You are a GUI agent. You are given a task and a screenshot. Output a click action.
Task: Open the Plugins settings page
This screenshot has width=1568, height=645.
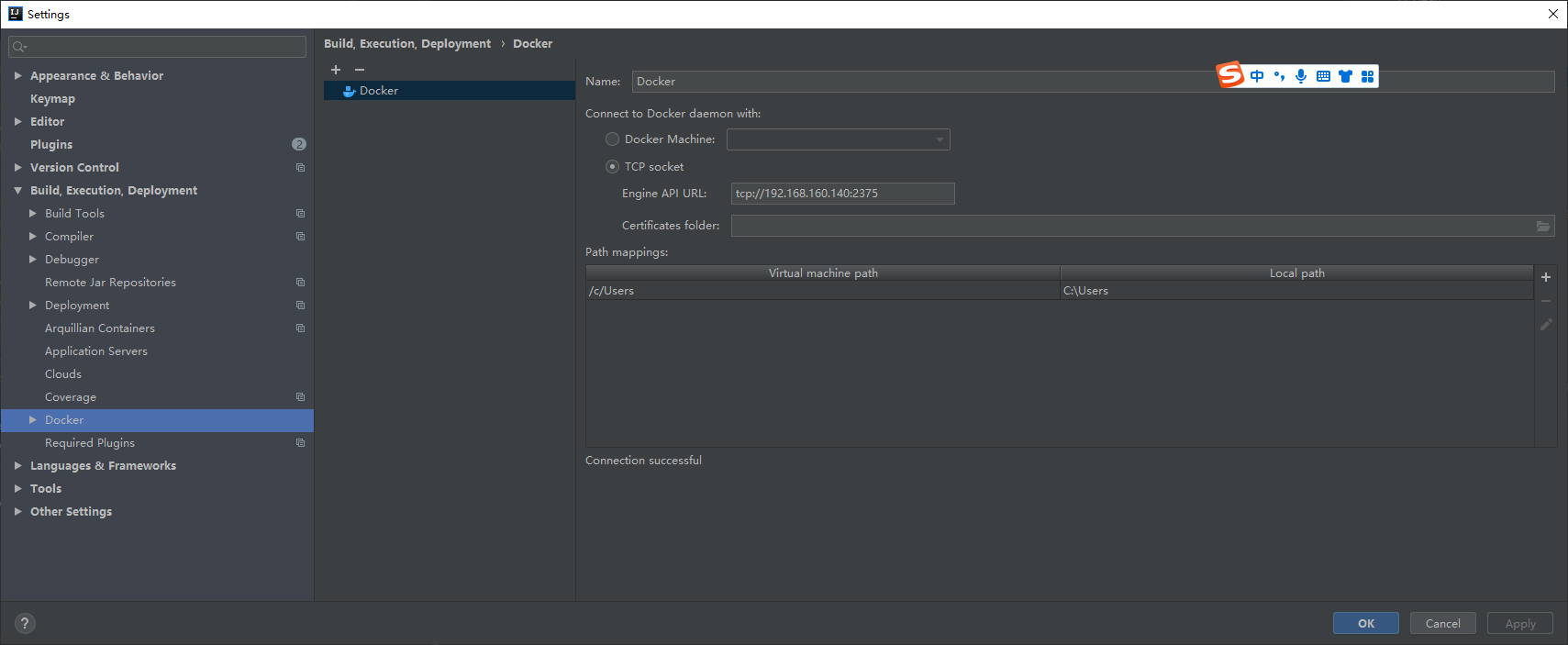[51, 145]
